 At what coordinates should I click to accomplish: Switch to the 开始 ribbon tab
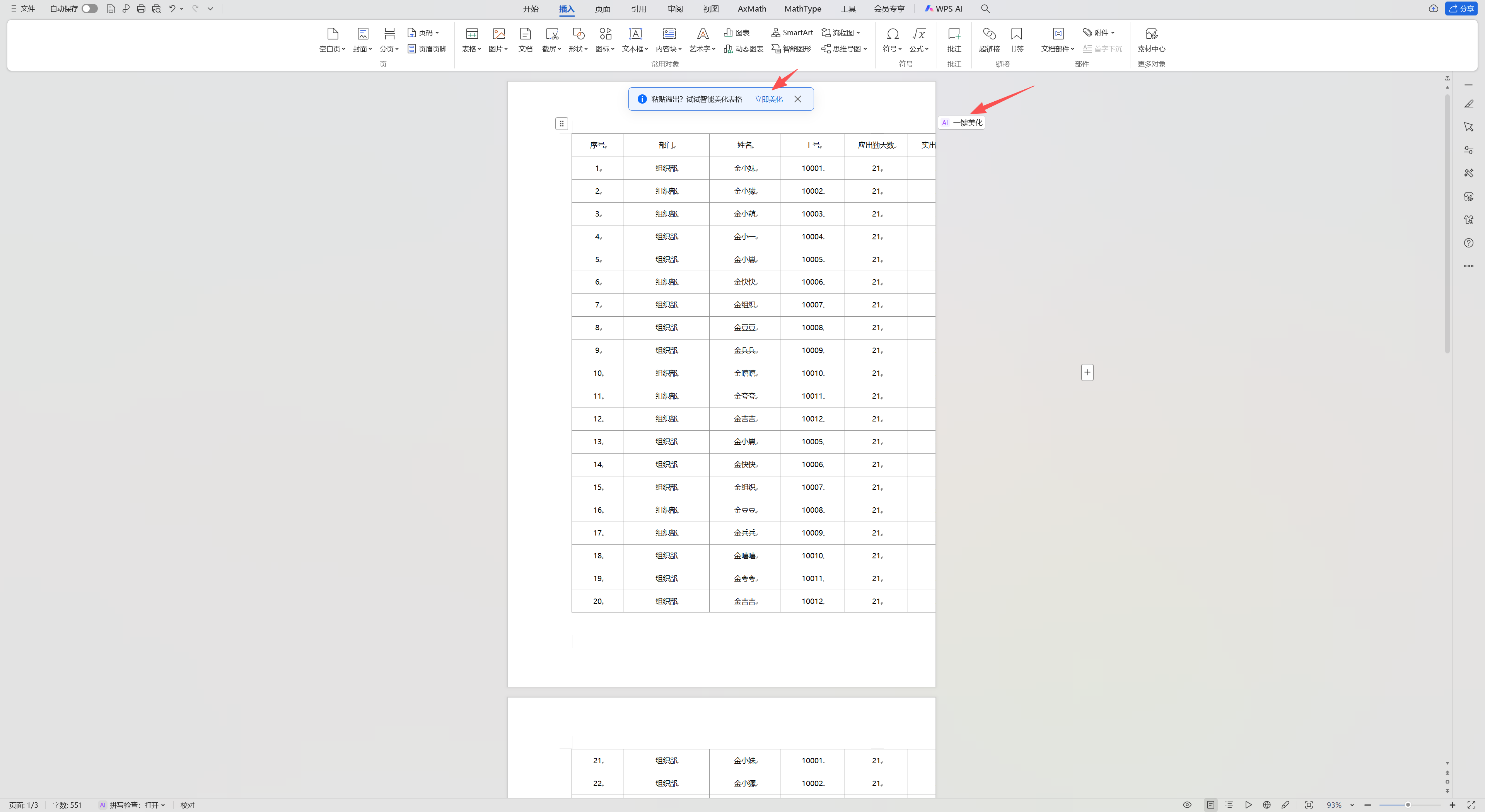coord(530,9)
